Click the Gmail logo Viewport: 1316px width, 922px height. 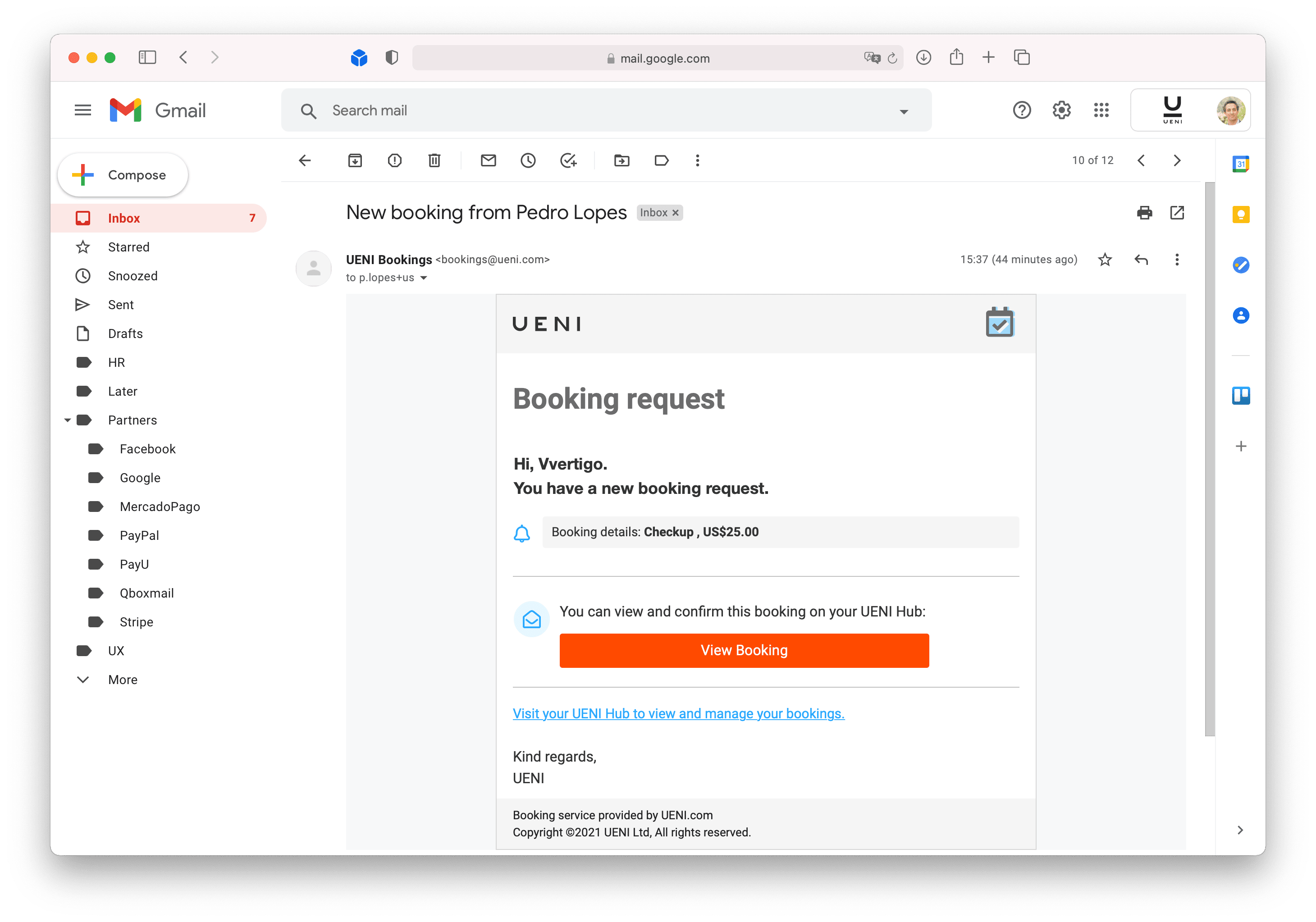tap(158, 110)
